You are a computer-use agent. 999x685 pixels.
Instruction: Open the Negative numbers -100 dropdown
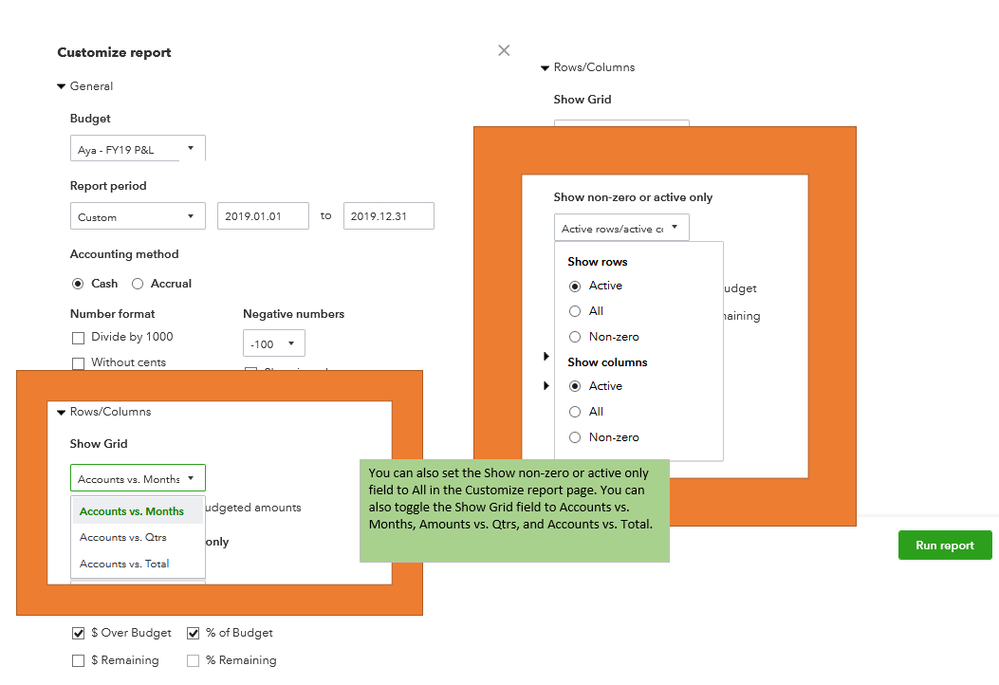pos(273,344)
